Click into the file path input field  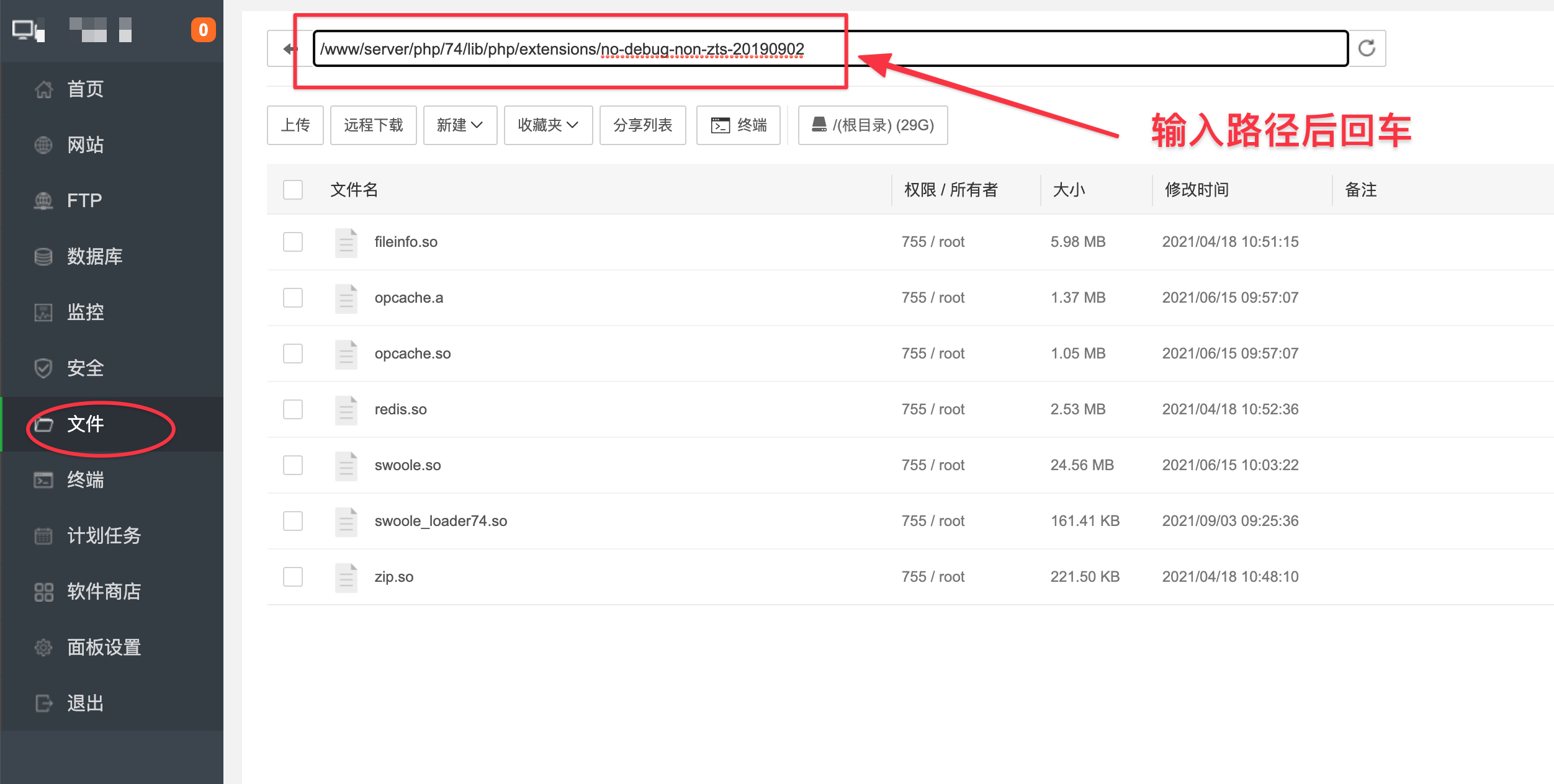pyautogui.click(x=830, y=48)
